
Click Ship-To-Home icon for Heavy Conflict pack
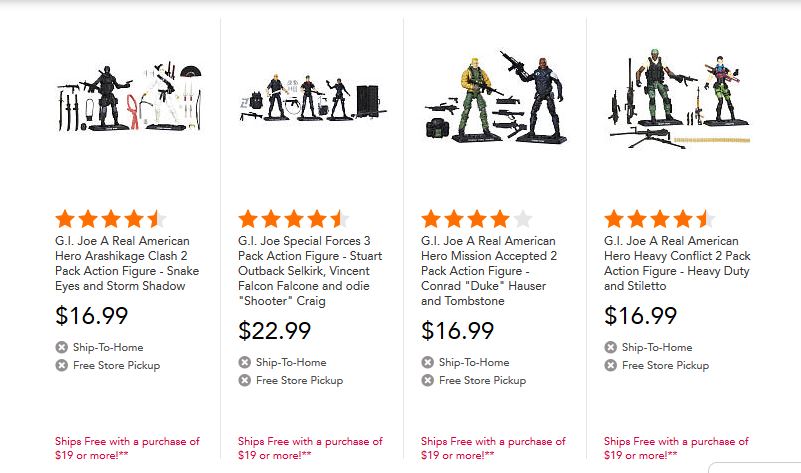(x=611, y=347)
